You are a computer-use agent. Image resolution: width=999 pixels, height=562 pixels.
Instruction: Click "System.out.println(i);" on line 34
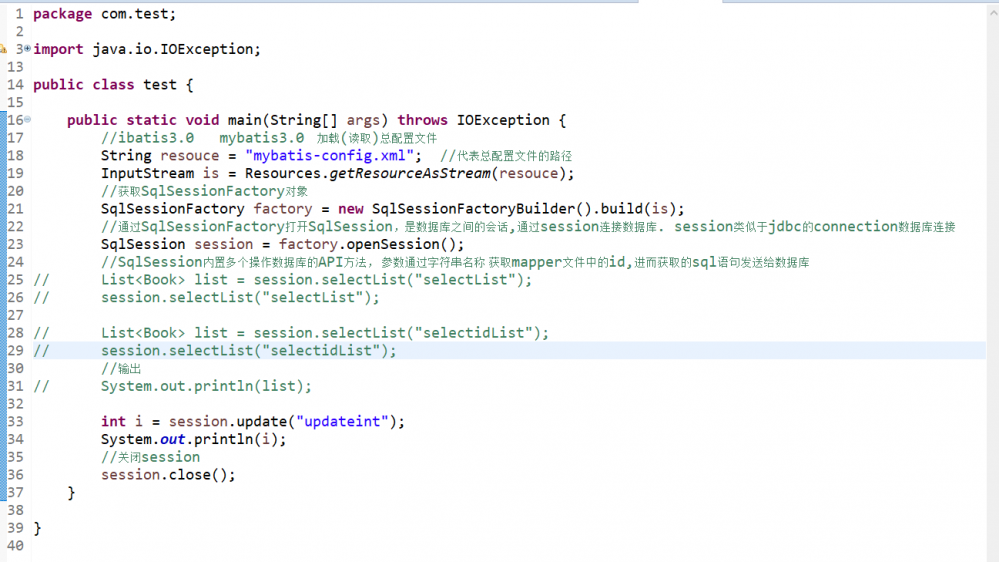pyautogui.click(x=194, y=440)
